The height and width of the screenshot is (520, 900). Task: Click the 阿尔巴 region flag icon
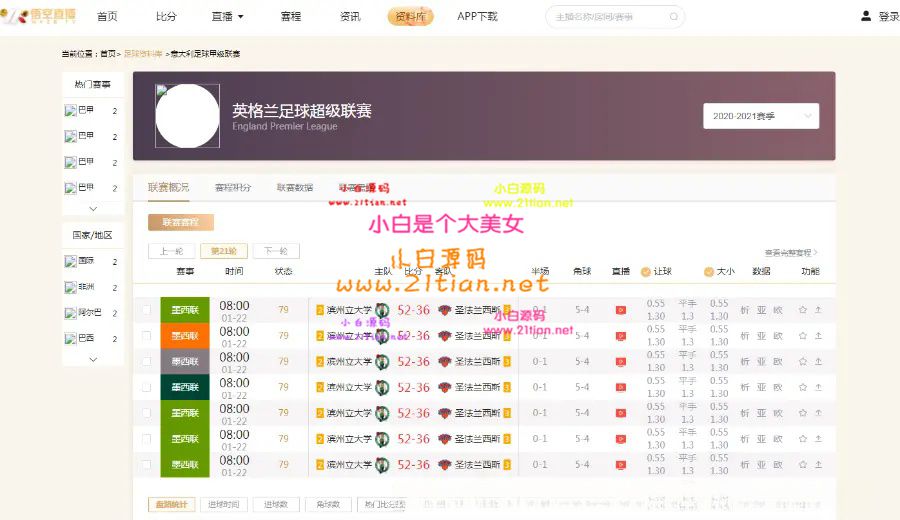[x=70, y=313]
